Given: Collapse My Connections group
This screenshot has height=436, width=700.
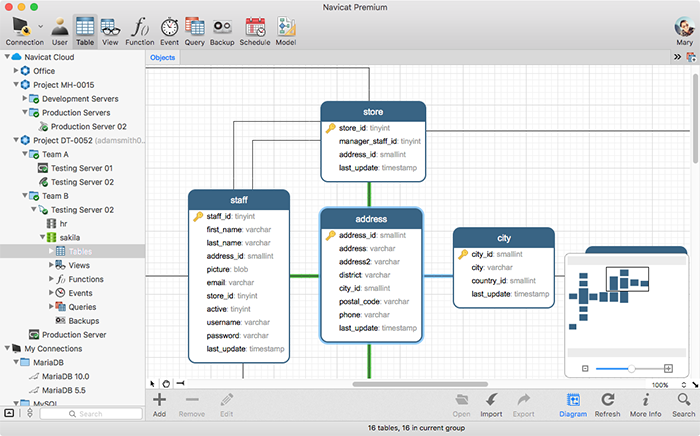Looking at the screenshot, I should [x=7, y=348].
